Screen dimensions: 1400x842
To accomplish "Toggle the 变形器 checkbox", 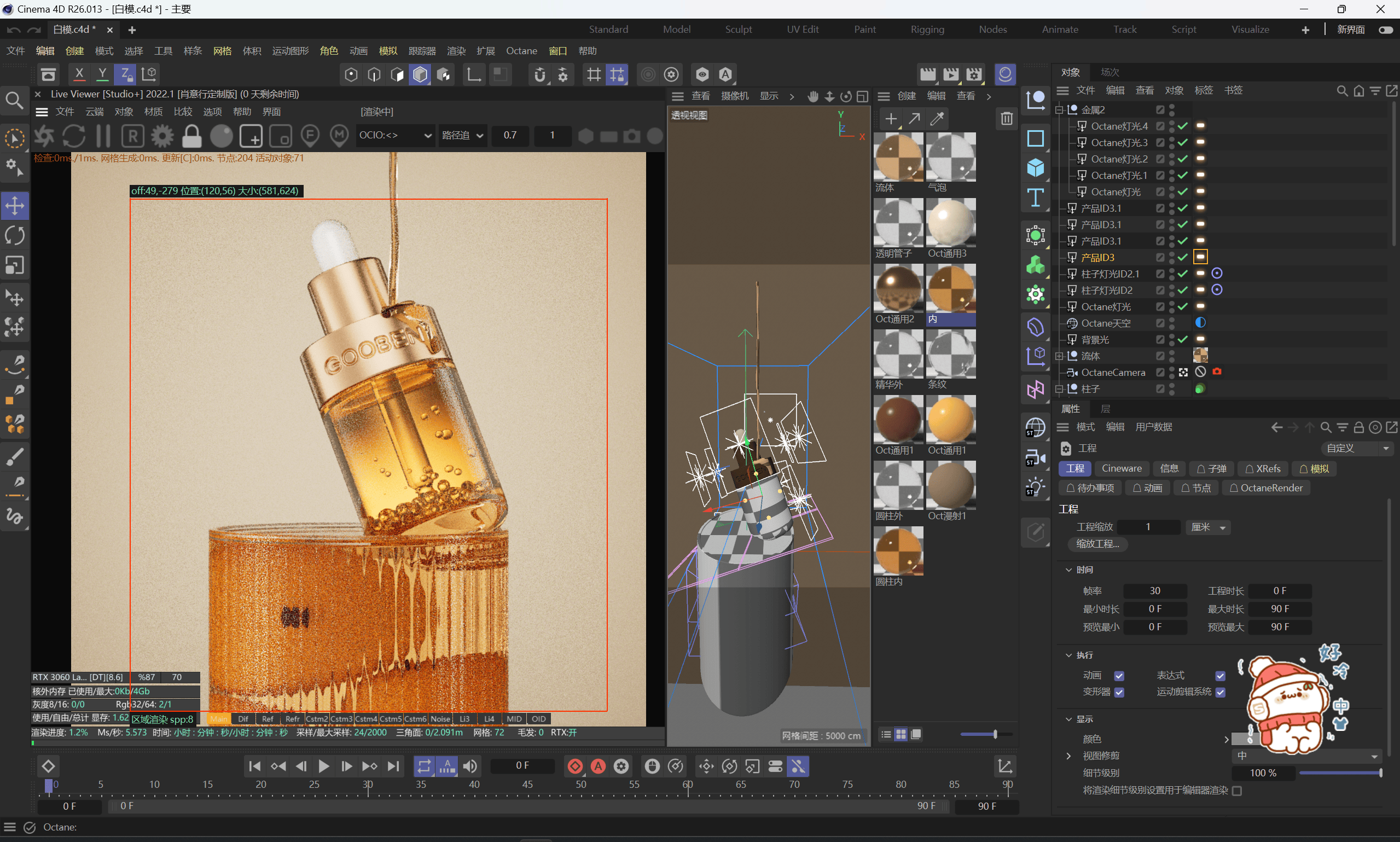I will coord(1119,692).
